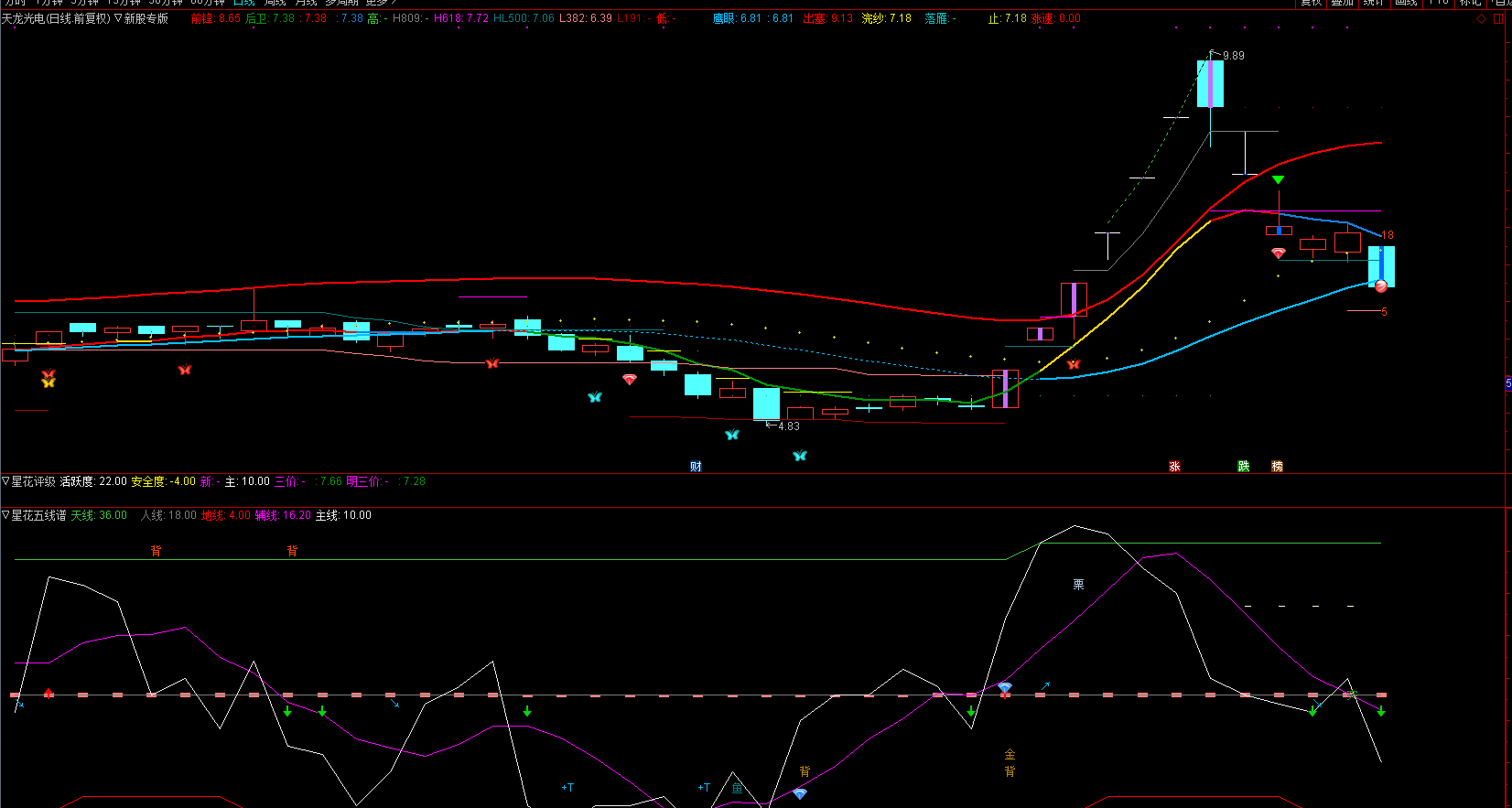Click the 星花评级 indicator name
The height and width of the screenshot is (808, 1512).
(x=33, y=481)
